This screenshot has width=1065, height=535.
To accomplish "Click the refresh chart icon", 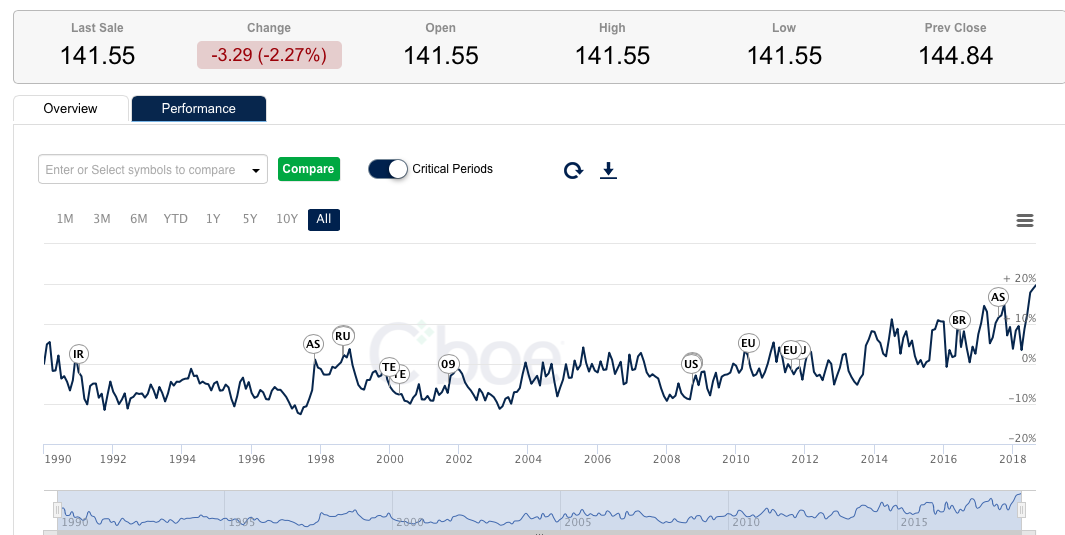I will 573,170.
